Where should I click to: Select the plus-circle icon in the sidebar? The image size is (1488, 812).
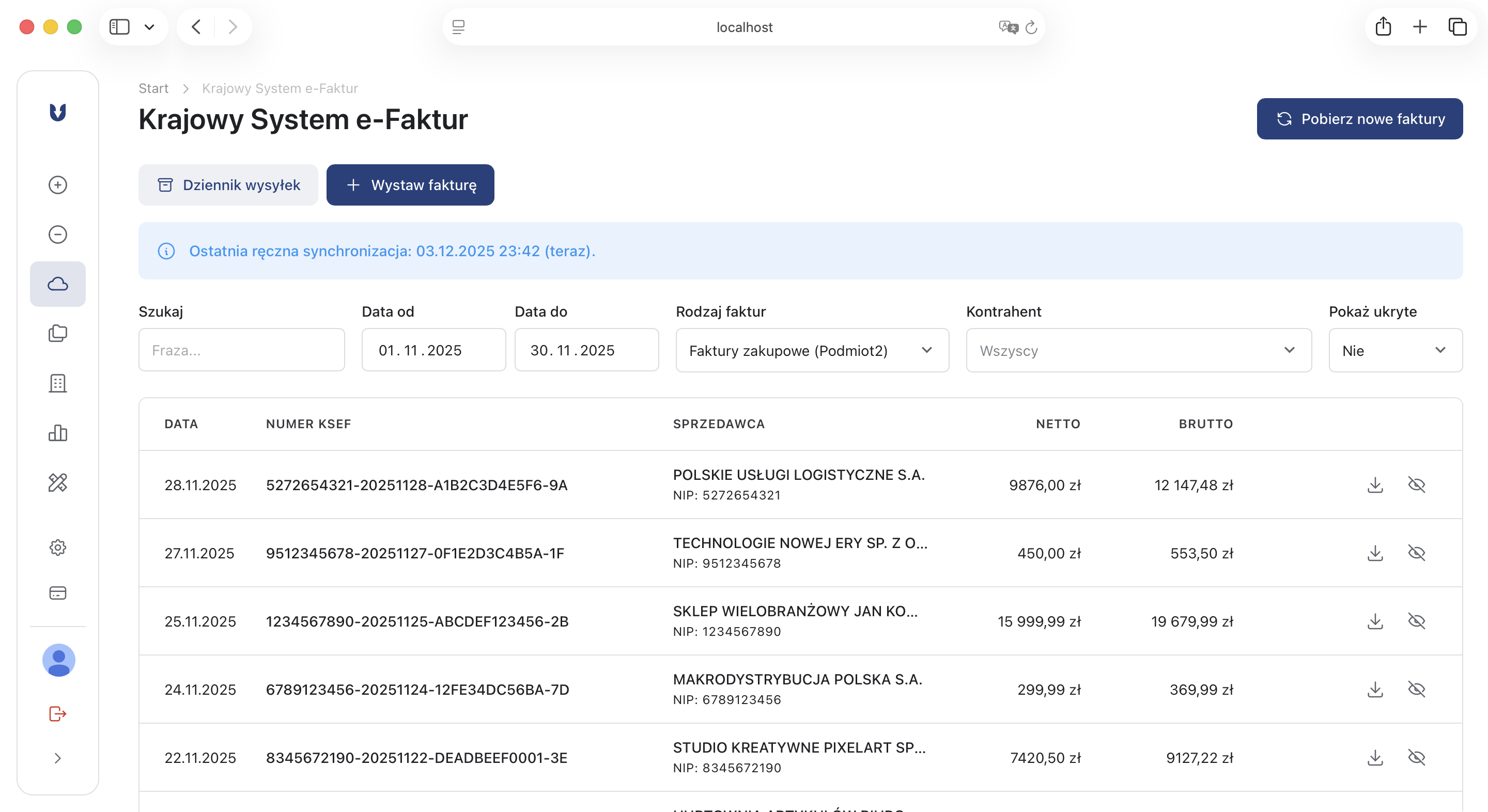coord(57,185)
